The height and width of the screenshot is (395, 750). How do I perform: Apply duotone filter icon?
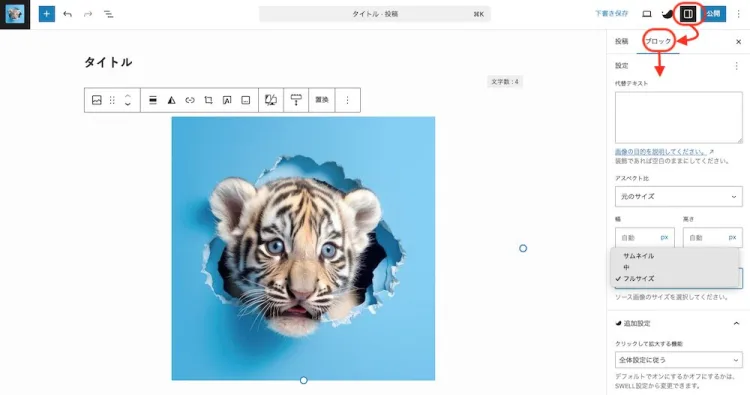(x=171, y=100)
